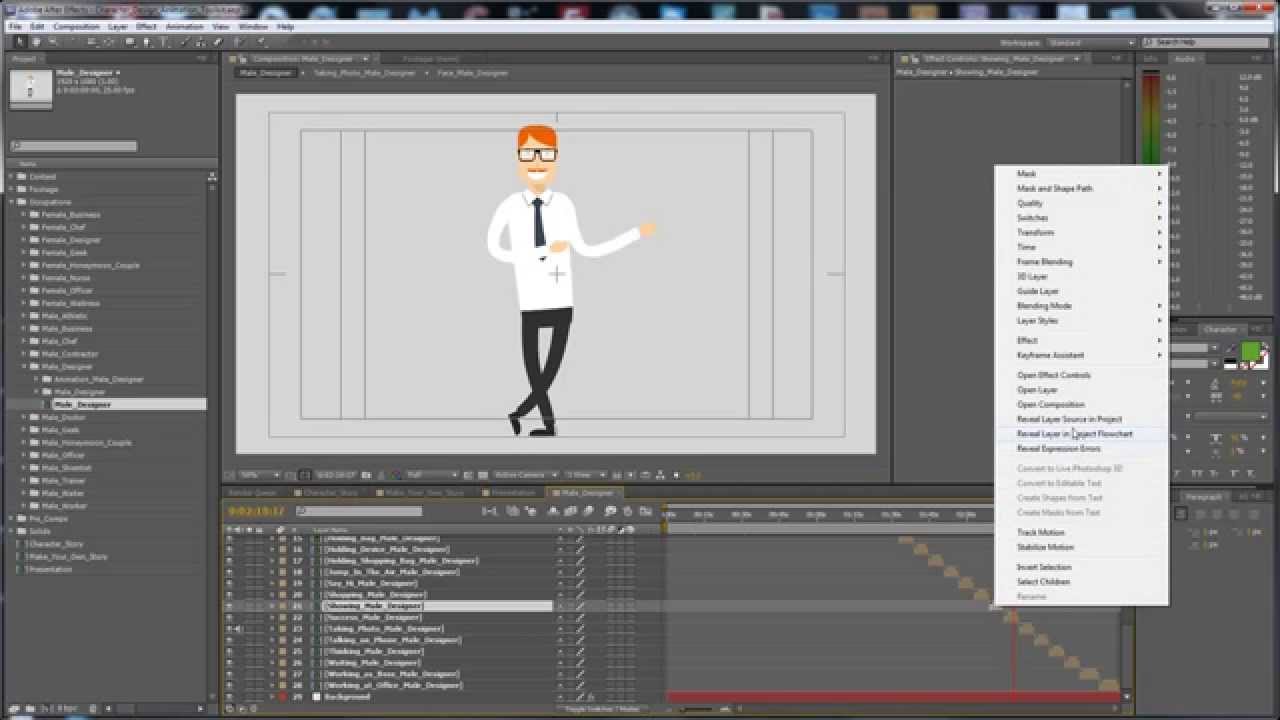Select the Hand tool in toolbar

[x=36, y=42]
